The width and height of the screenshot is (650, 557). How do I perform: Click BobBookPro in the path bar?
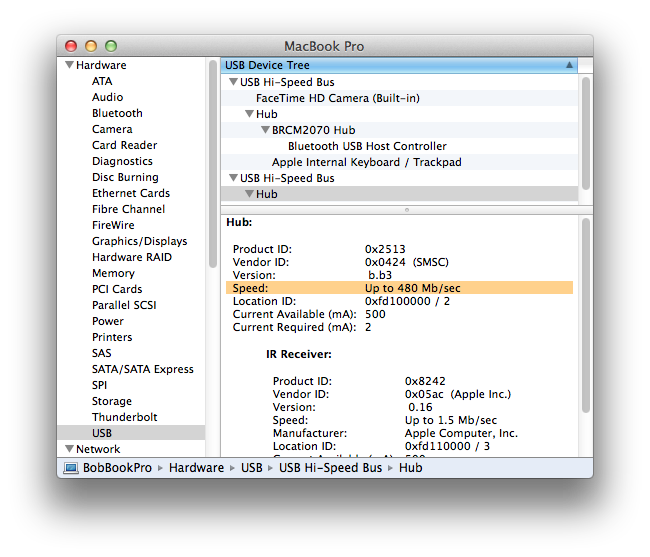click(117, 468)
